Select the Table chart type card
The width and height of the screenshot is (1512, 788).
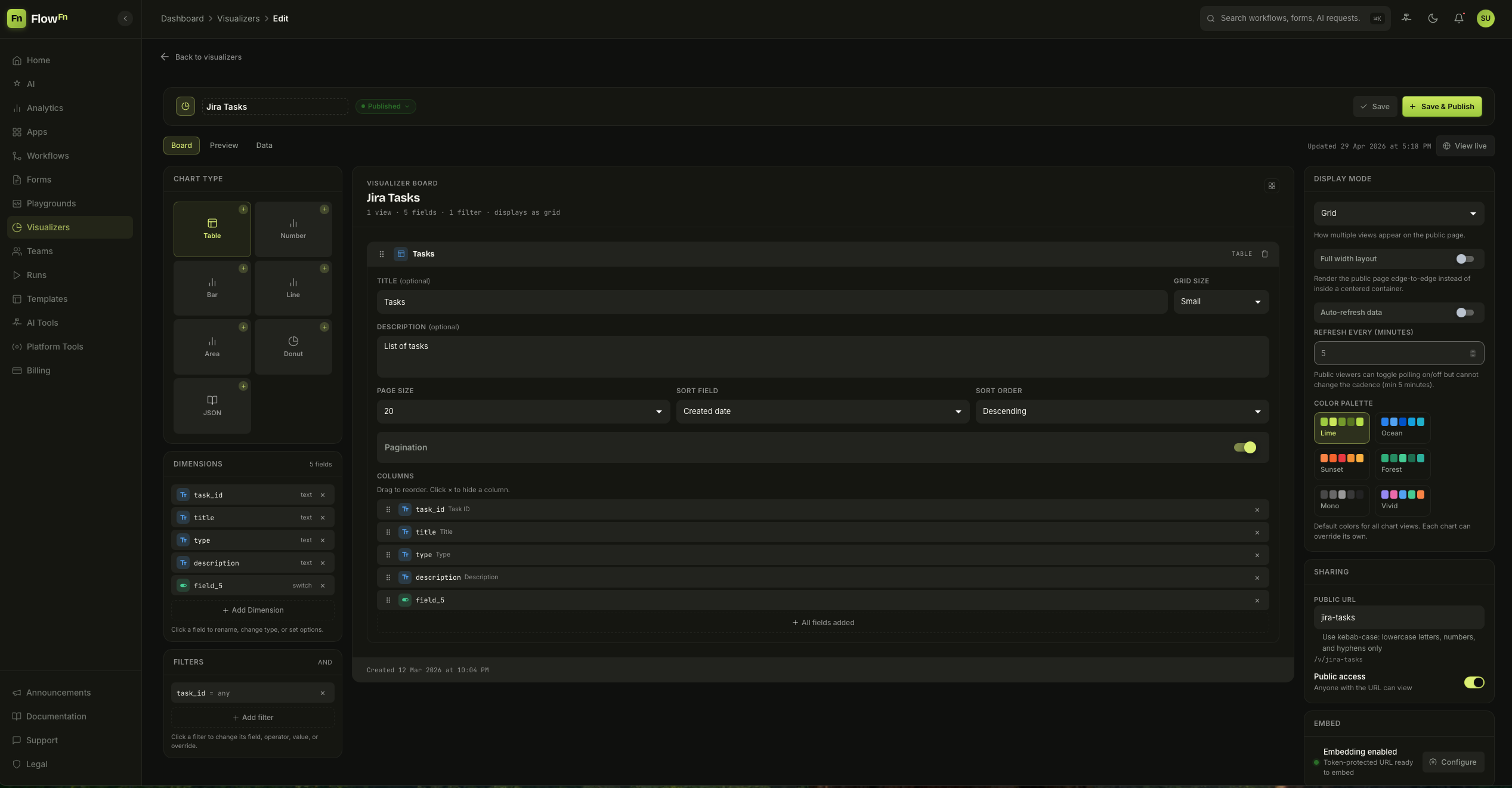[212, 229]
